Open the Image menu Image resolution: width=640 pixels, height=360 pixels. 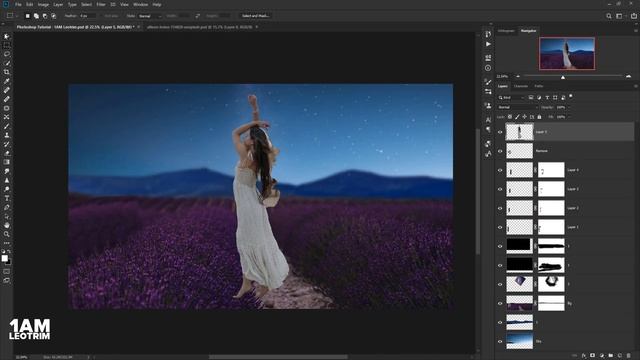(x=43, y=4)
